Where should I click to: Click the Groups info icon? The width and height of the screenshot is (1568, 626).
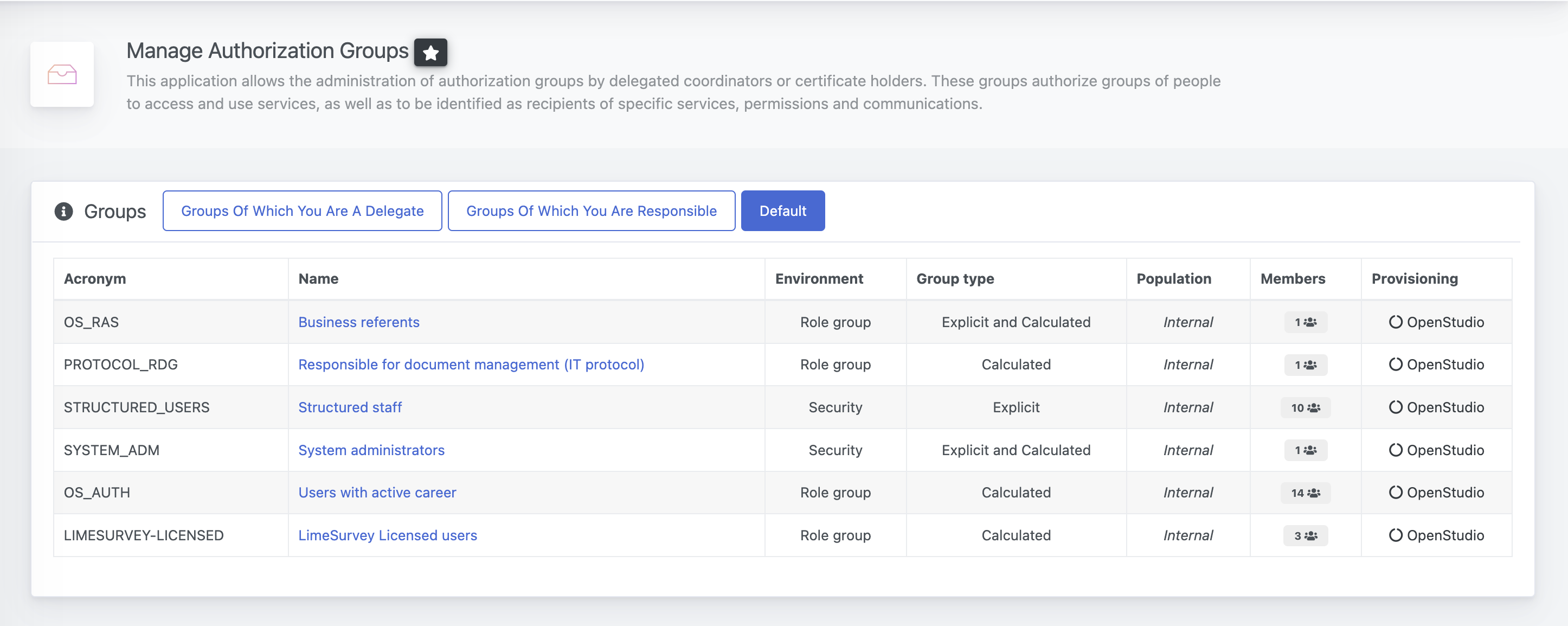(63, 212)
